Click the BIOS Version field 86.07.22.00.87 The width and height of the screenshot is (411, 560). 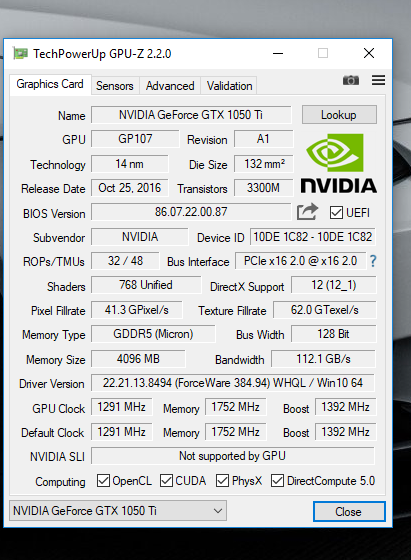point(191,212)
